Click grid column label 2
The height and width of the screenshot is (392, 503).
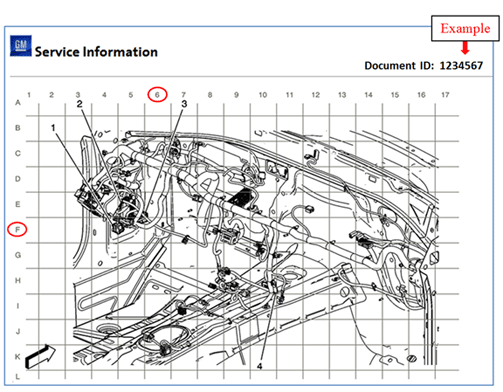click(51, 95)
